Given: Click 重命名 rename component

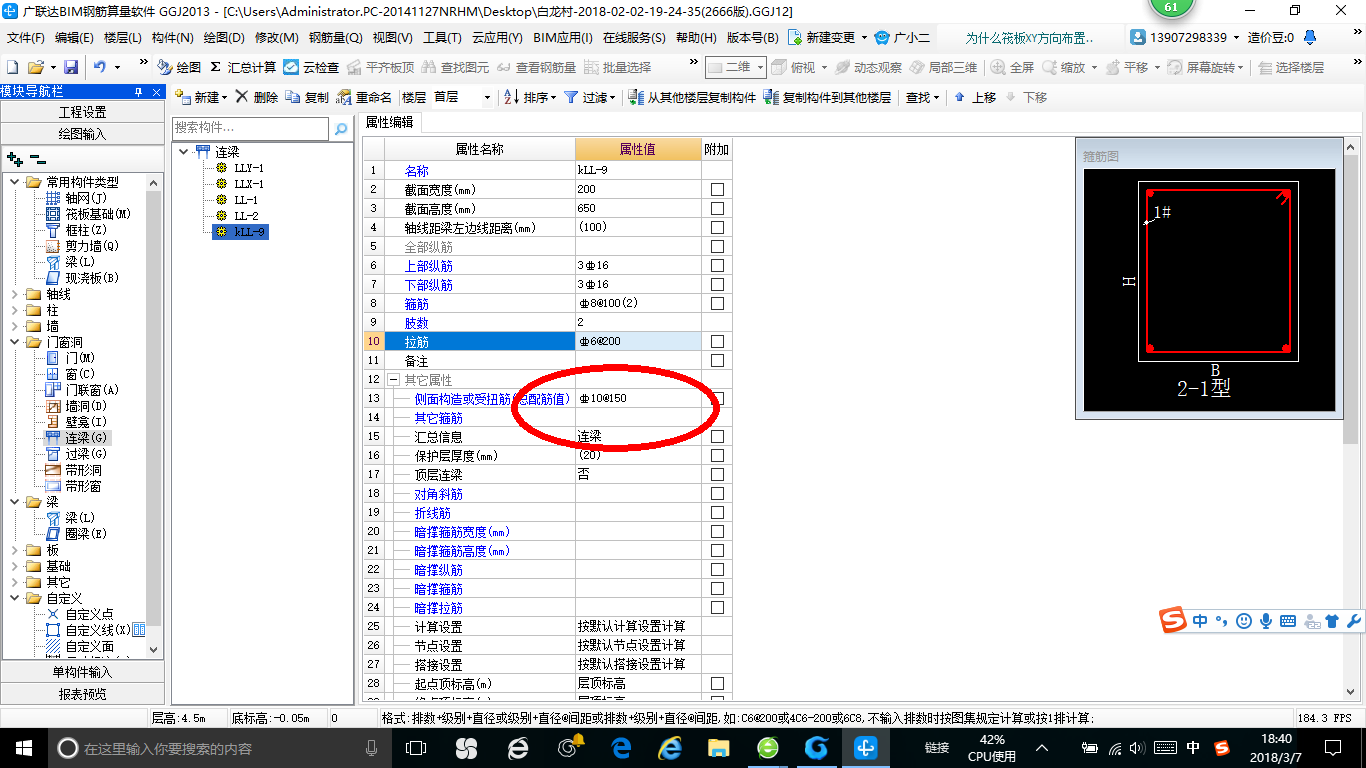Looking at the screenshot, I should (x=364, y=97).
